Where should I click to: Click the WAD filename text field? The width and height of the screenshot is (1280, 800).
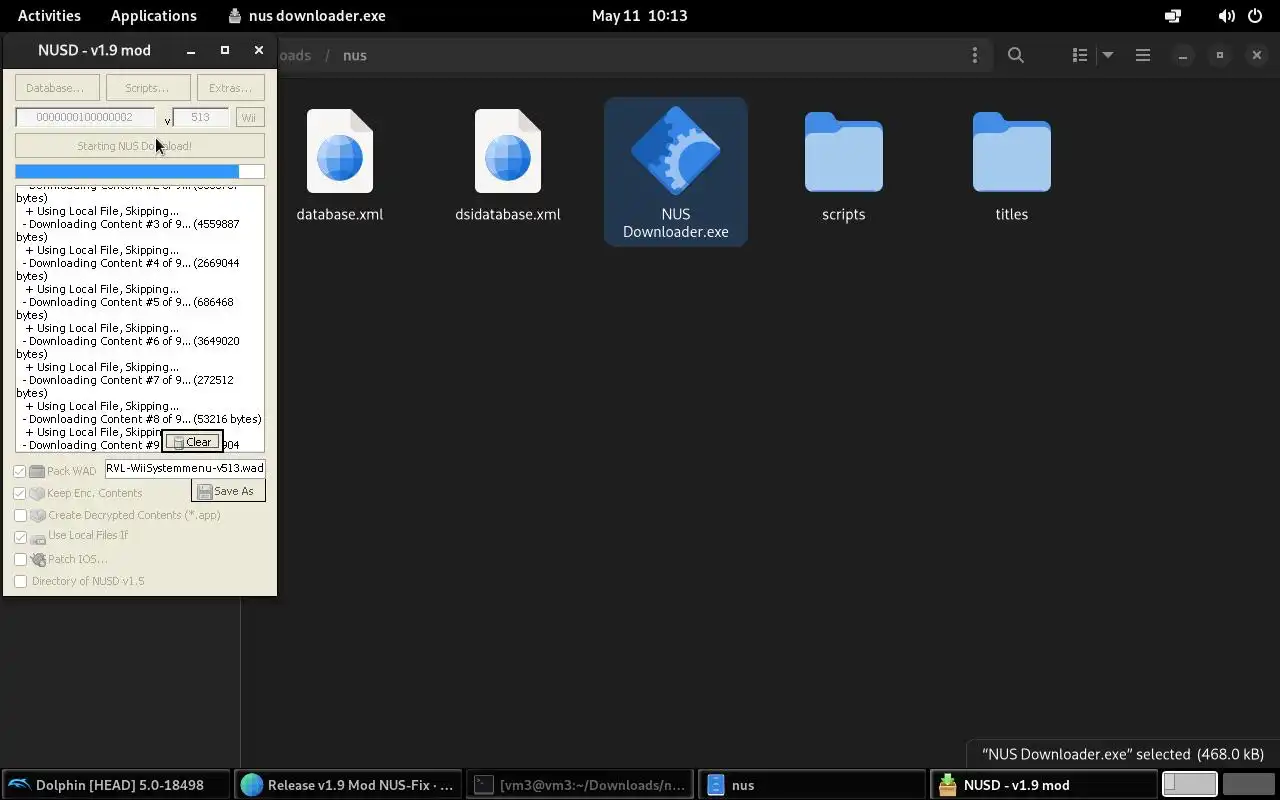tap(185, 468)
